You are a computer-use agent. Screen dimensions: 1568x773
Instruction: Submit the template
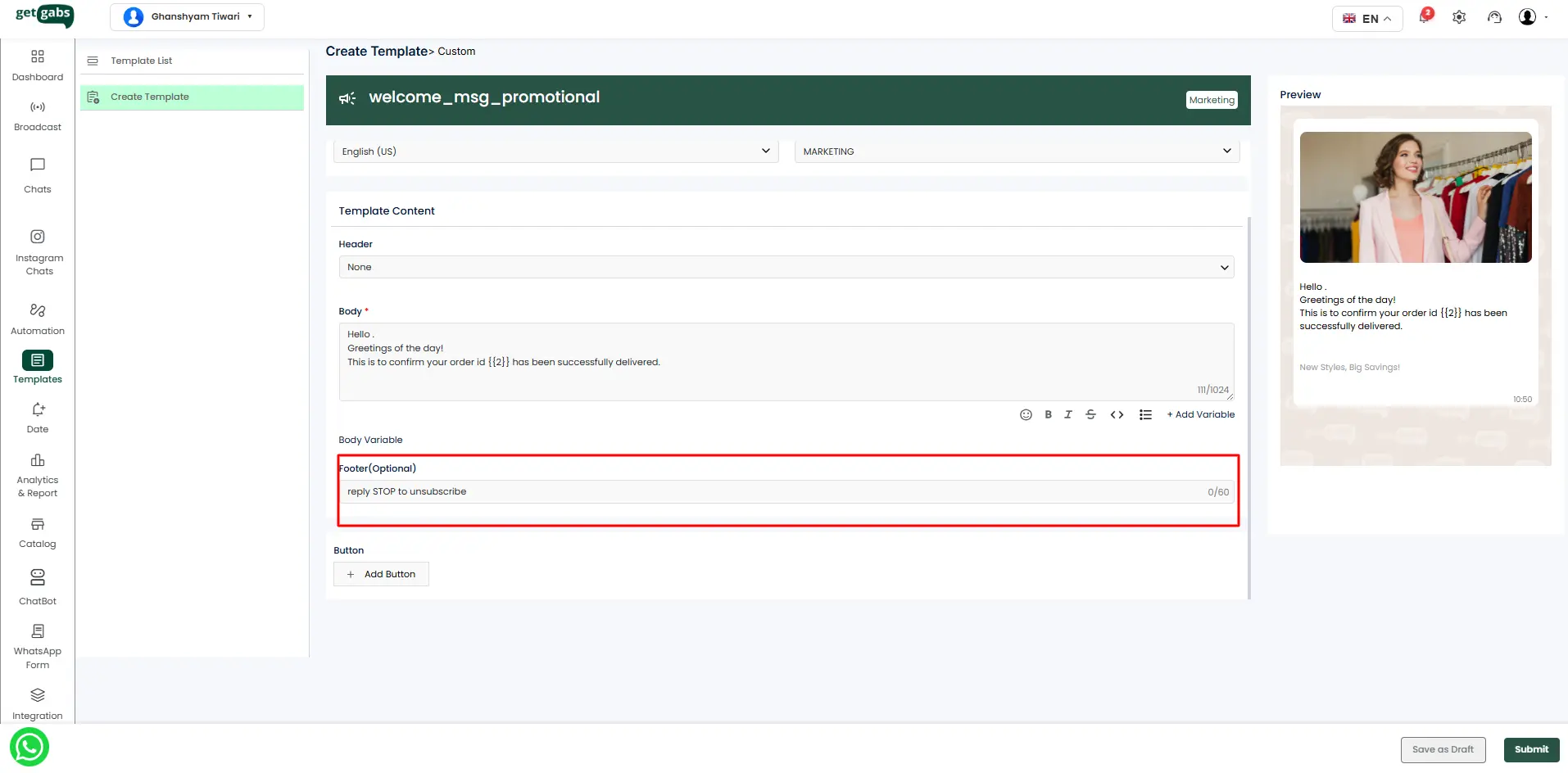[1530, 749]
